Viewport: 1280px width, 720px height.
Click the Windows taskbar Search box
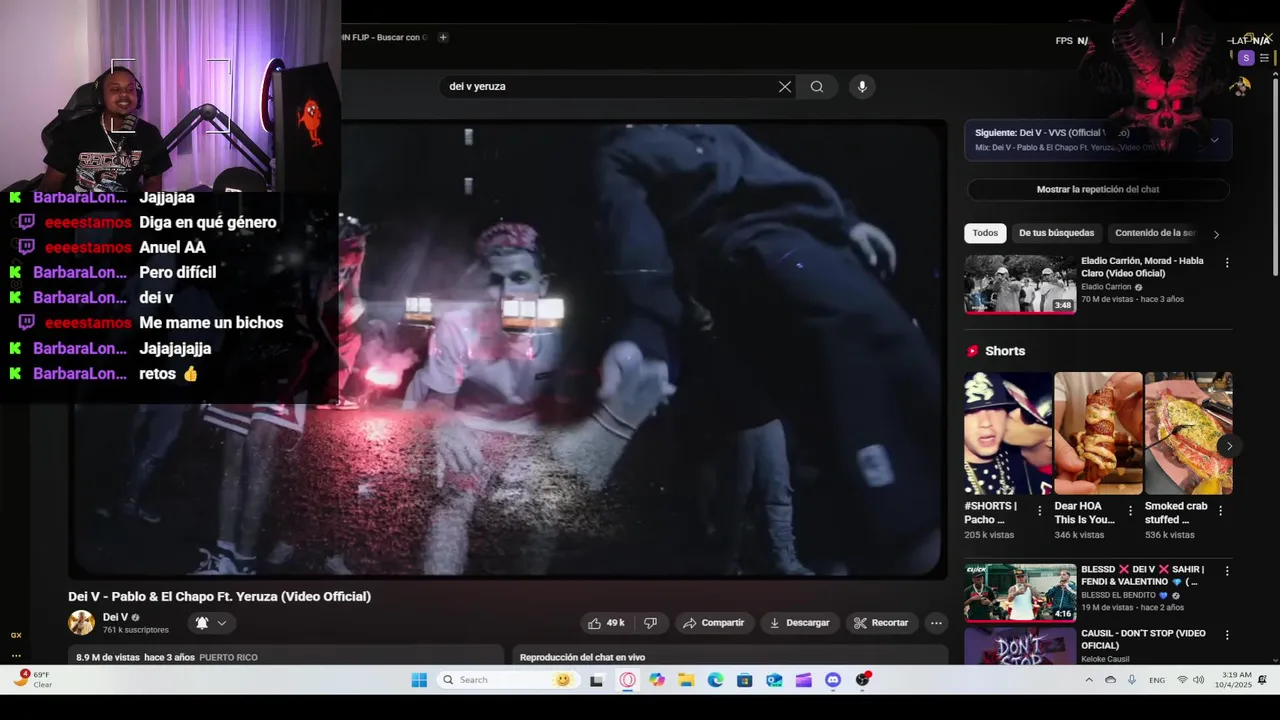click(x=506, y=680)
